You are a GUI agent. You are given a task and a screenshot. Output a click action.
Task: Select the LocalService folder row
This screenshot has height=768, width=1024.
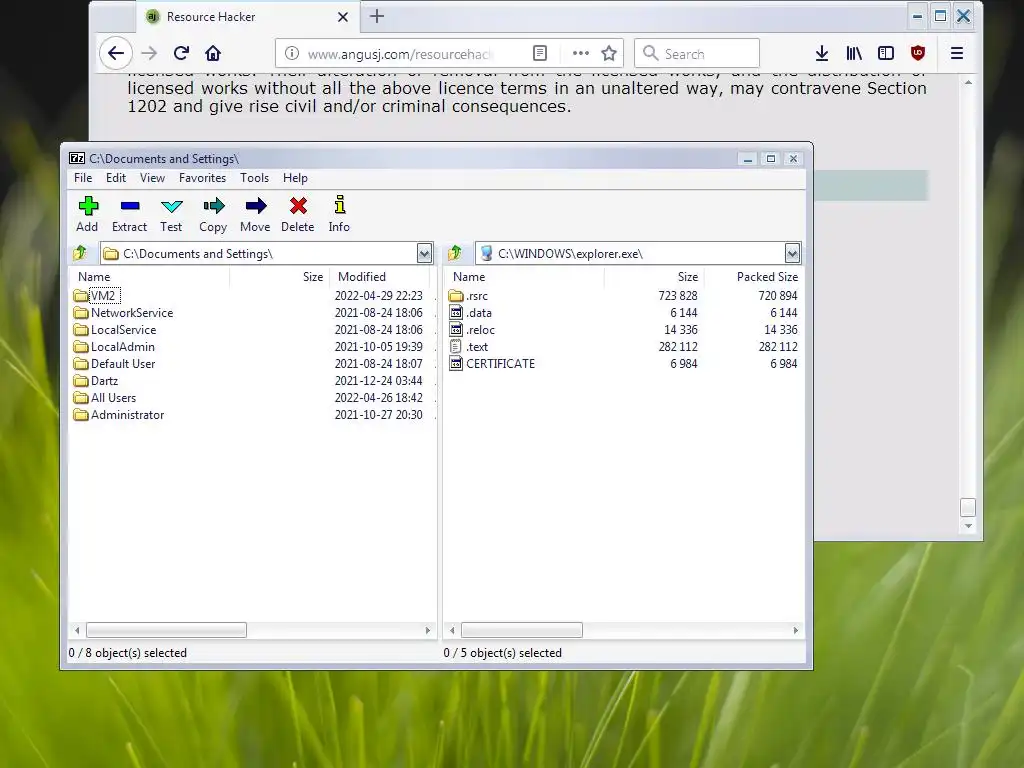[x=253, y=330]
